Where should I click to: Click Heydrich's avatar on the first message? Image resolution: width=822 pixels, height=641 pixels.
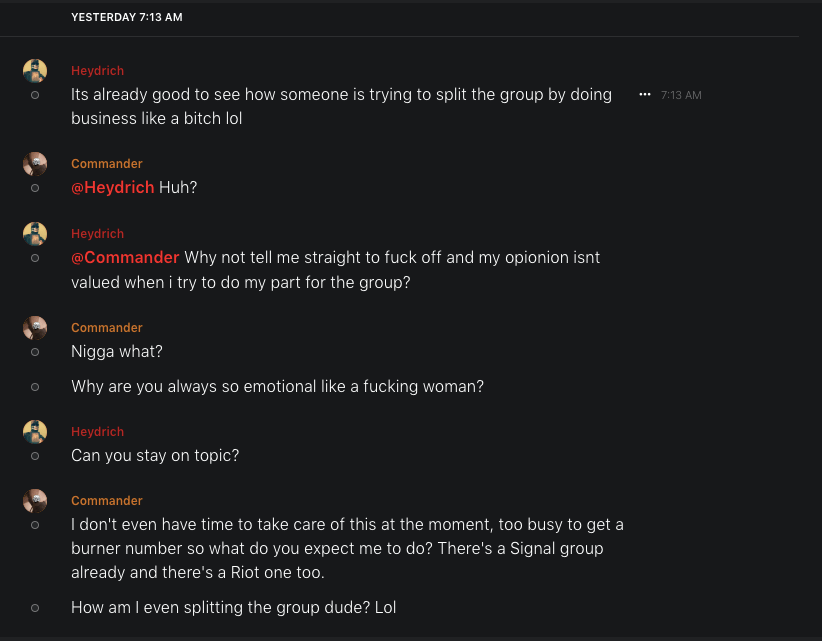(35, 71)
